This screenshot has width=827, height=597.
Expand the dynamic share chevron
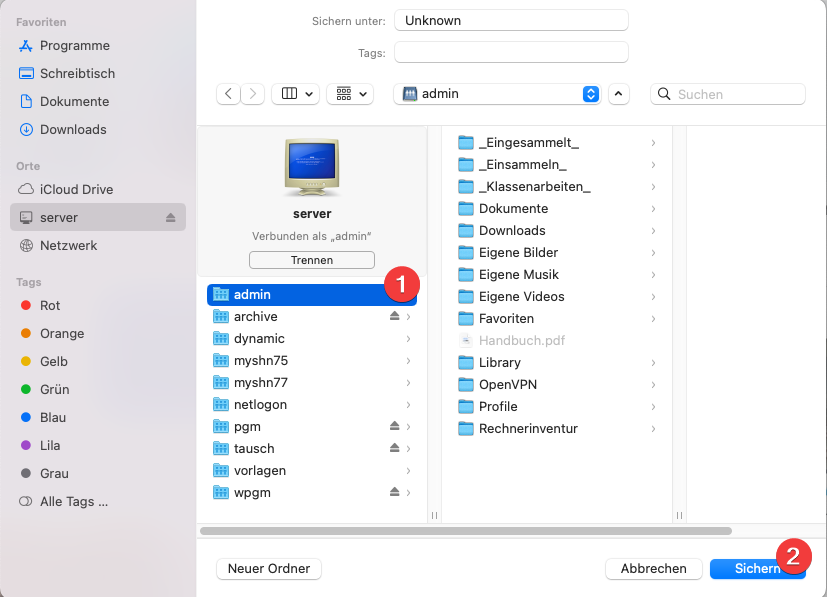[x=408, y=339]
